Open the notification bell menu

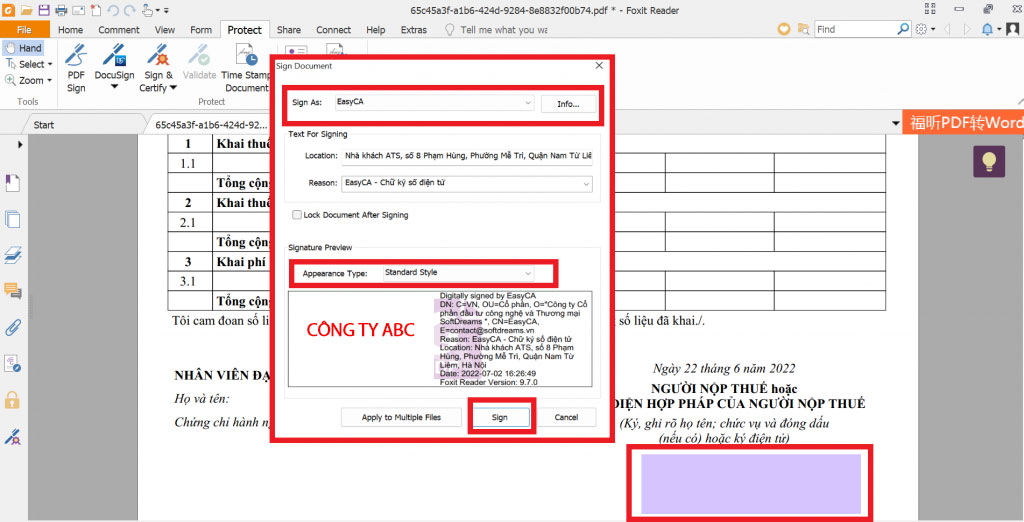991,29
